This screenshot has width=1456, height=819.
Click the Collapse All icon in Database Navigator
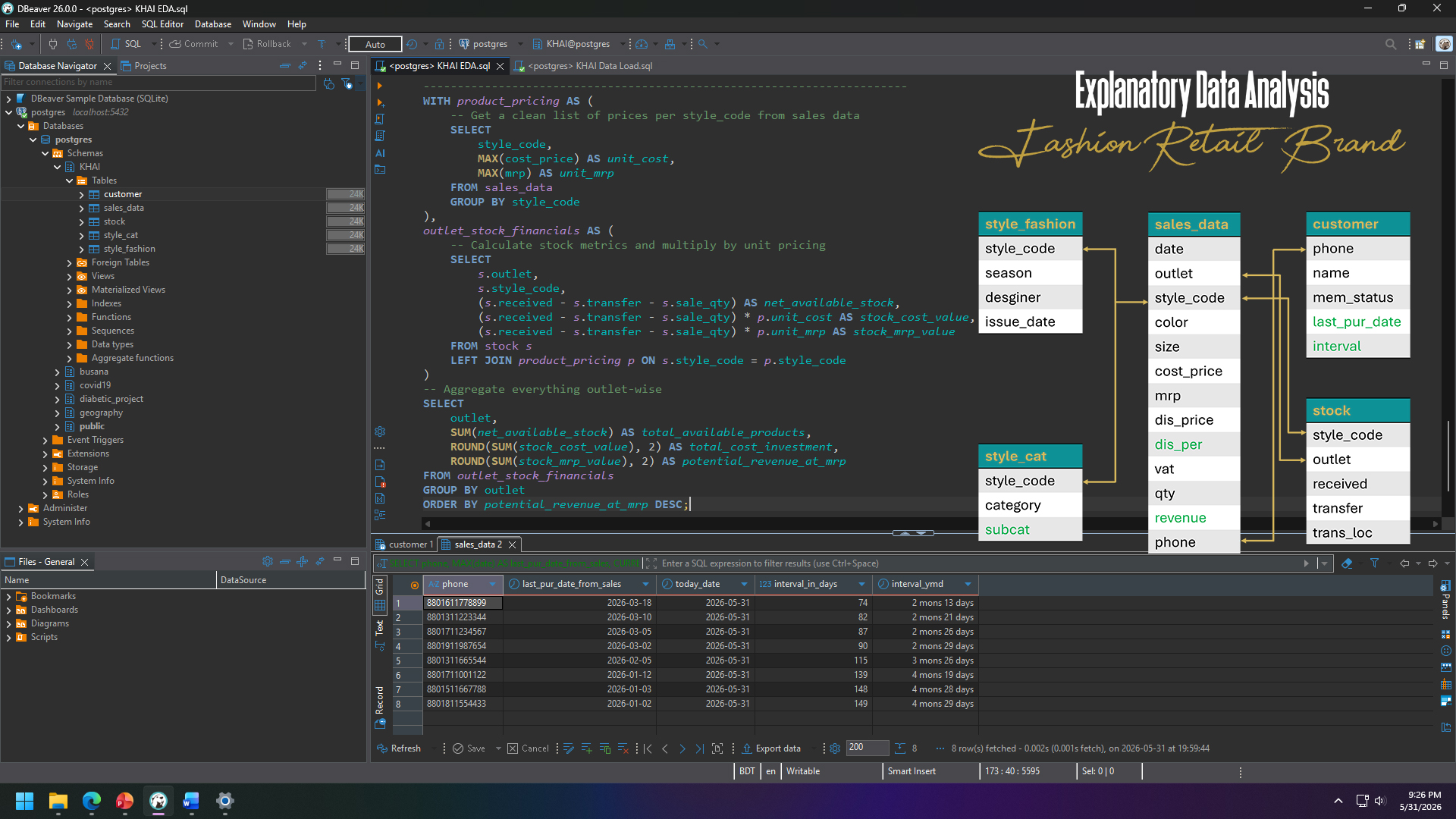(285, 66)
